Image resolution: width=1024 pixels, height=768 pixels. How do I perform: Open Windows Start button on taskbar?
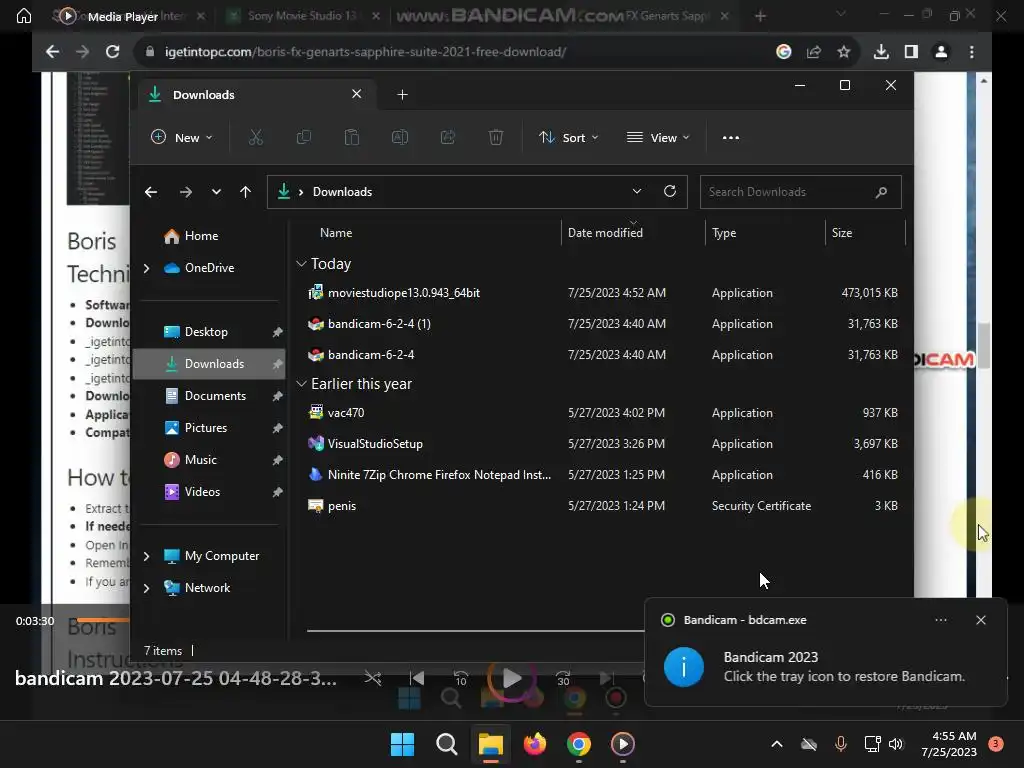point(402,744)
